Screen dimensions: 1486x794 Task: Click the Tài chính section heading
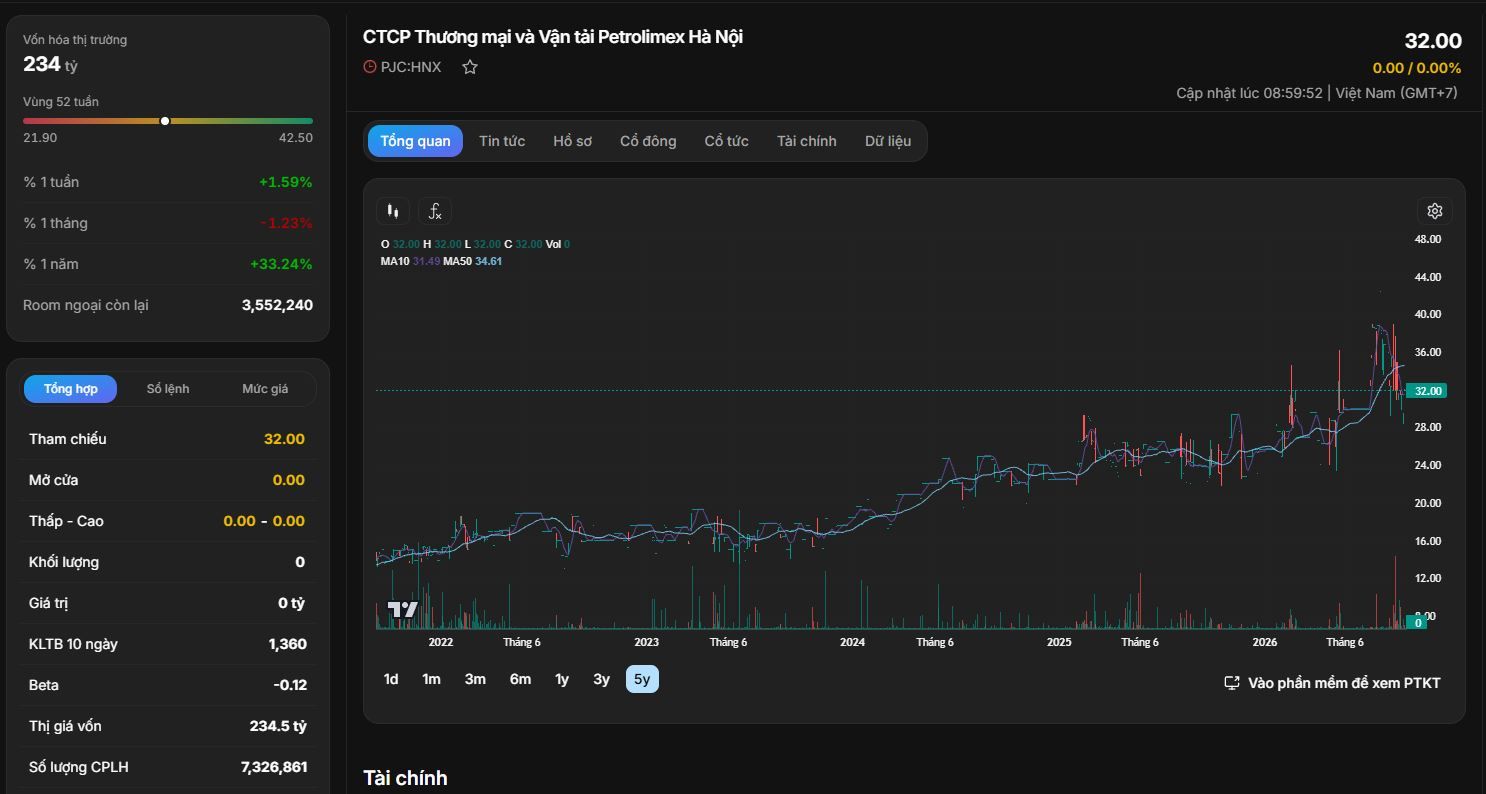tap(405, 778)
